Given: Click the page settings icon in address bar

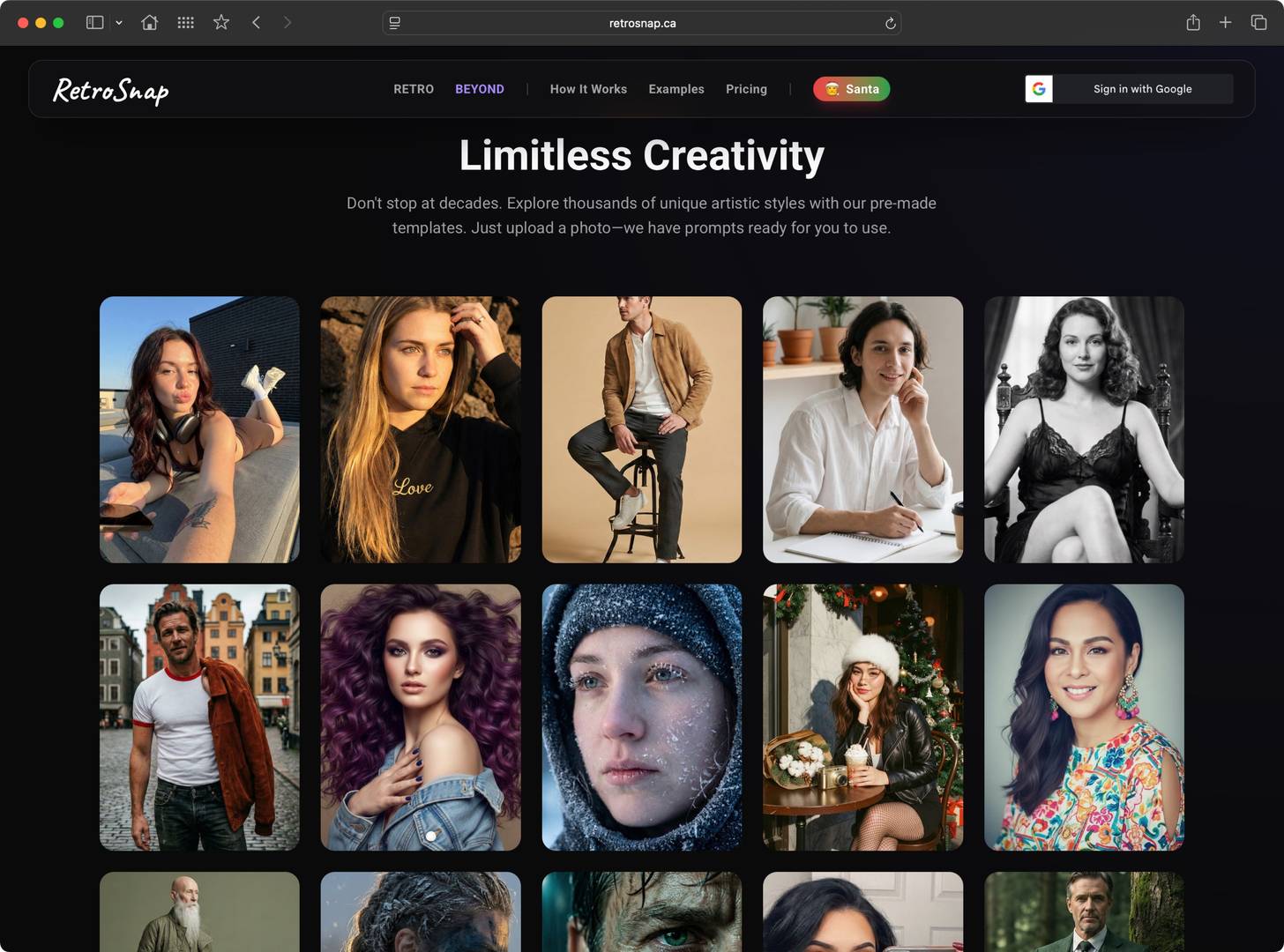Looking at the screenshot, I should [395, 23].
